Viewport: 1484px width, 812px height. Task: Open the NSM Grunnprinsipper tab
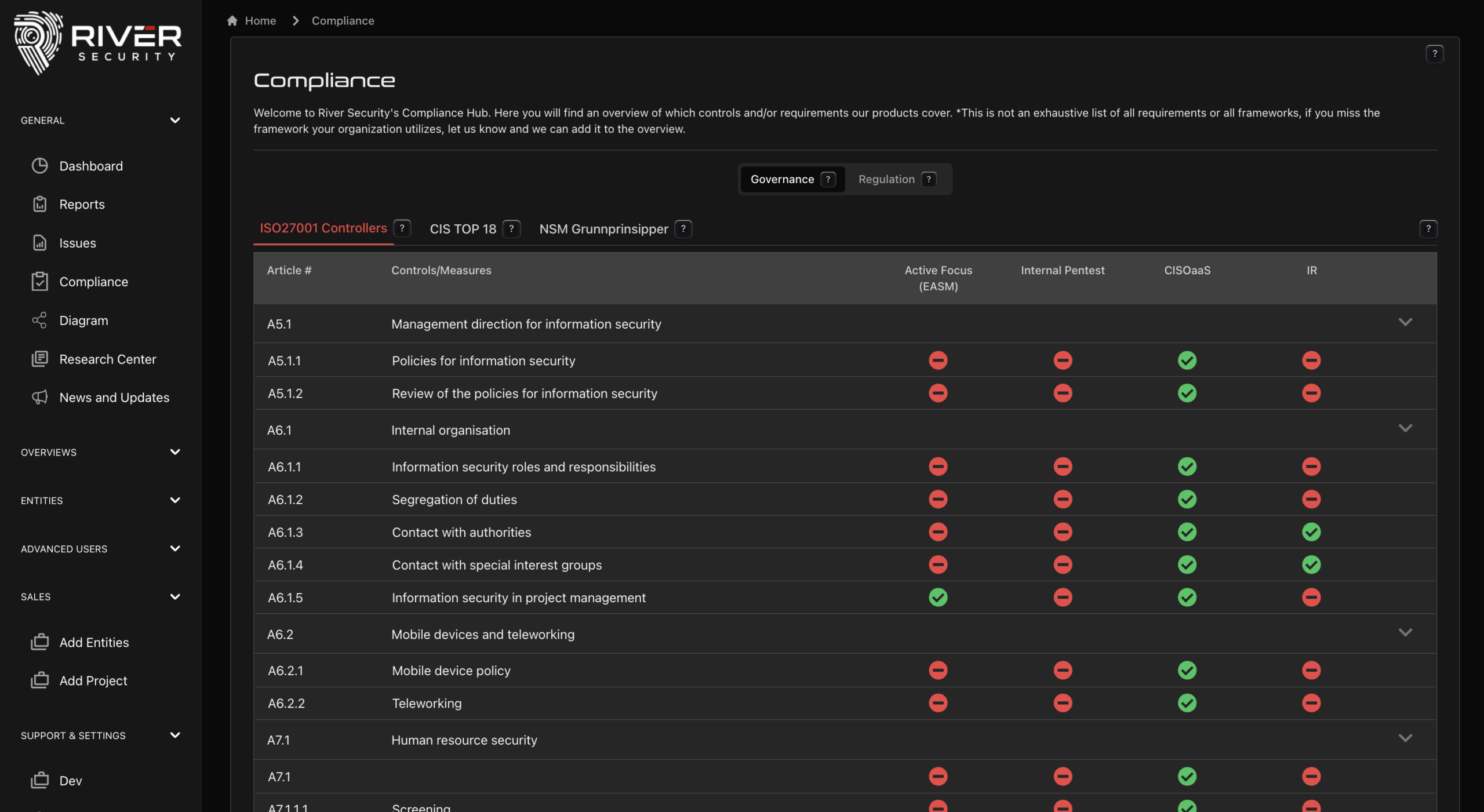(x=603, y=229)
